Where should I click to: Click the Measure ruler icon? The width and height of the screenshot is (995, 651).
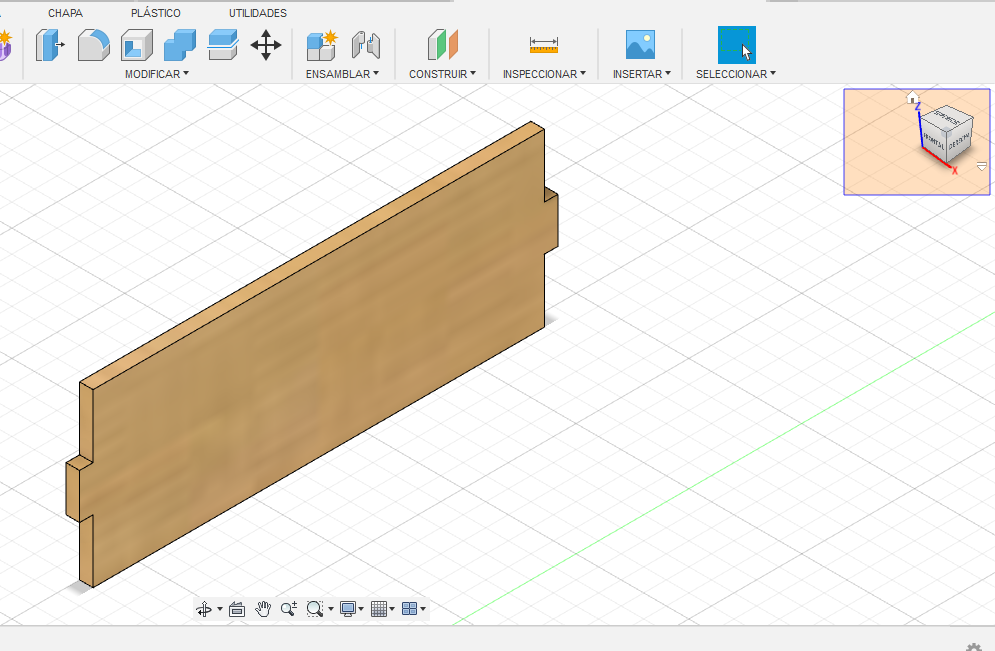[x=544, y=45]
